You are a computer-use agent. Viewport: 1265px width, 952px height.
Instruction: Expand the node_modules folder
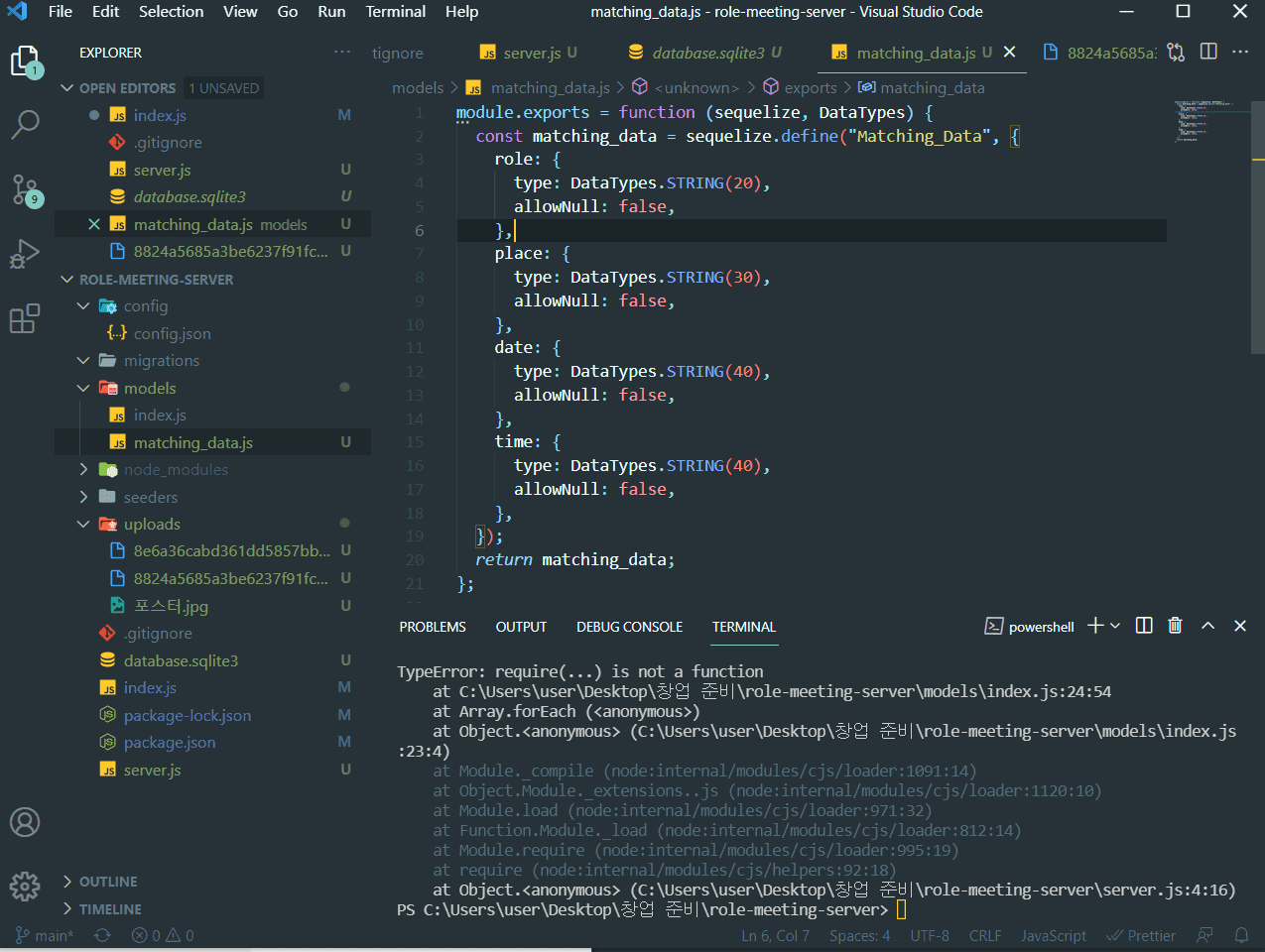(176, 470)
